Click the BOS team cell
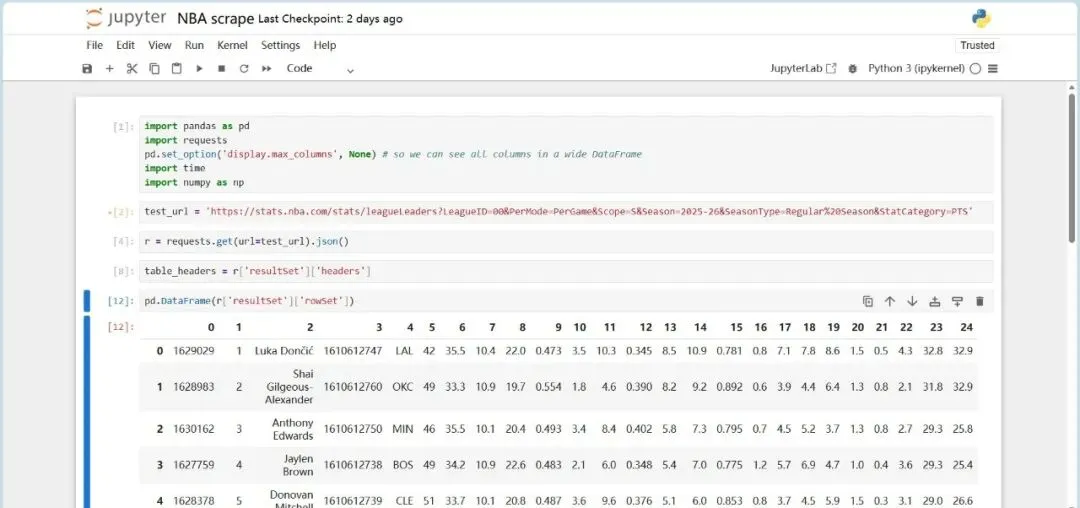Image resolution: width=1080 pixels, height=508 pixels. pos(403,465)
